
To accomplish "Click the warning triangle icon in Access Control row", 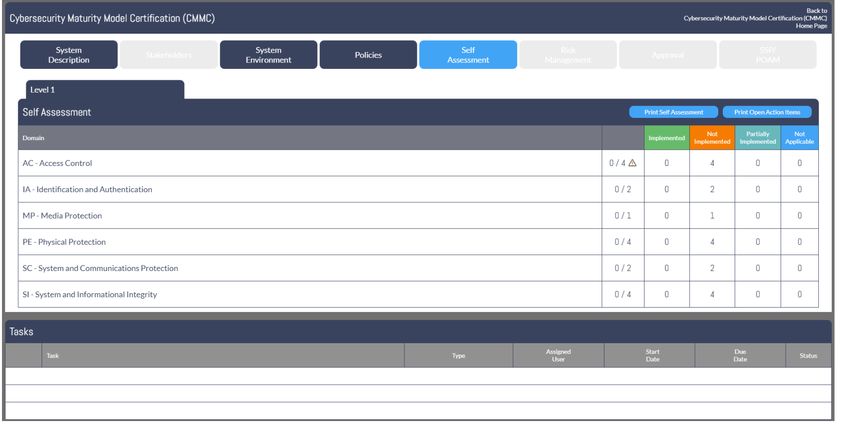I will 632,163.
